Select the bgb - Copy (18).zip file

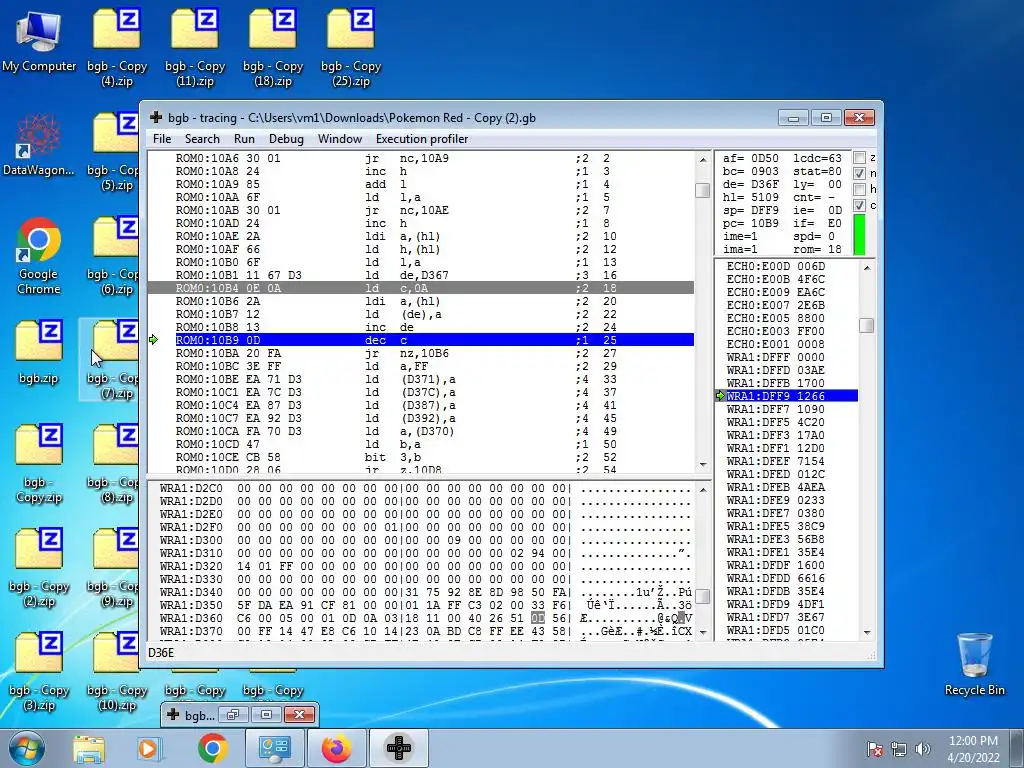pos(273,47)
